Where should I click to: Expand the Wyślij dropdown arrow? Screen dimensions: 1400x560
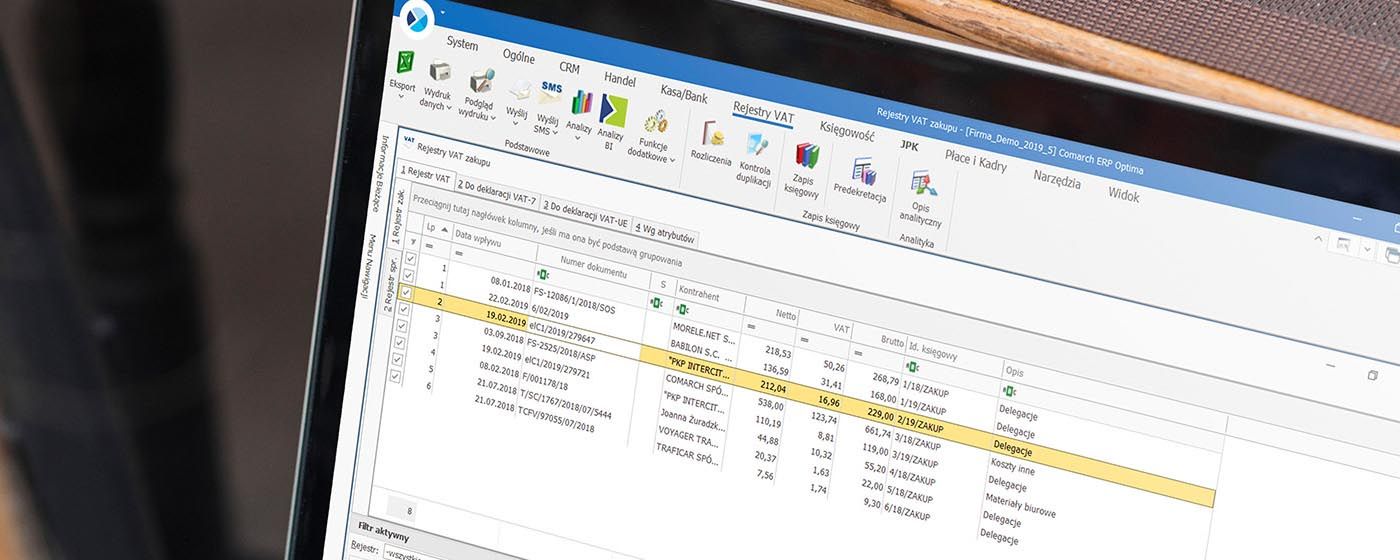[x=524, y=124]
